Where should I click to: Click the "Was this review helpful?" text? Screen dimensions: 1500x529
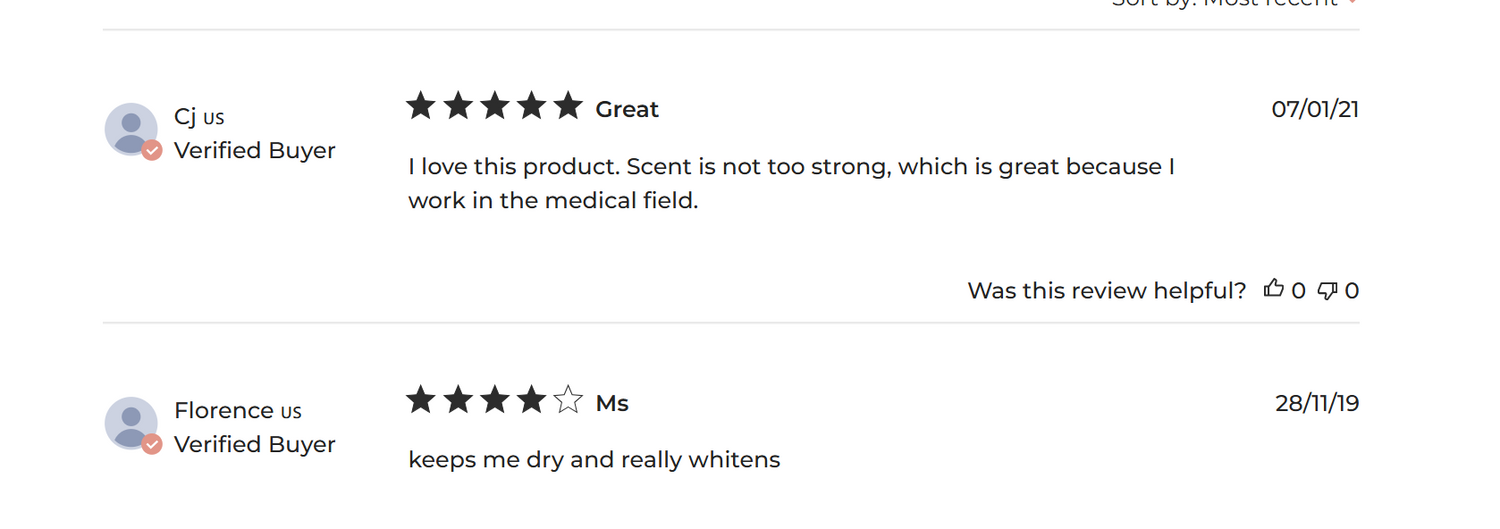click(1106, 291)
